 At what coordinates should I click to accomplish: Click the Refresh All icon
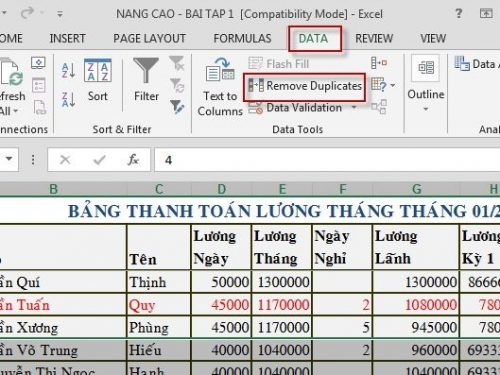[x=12, y=72]
